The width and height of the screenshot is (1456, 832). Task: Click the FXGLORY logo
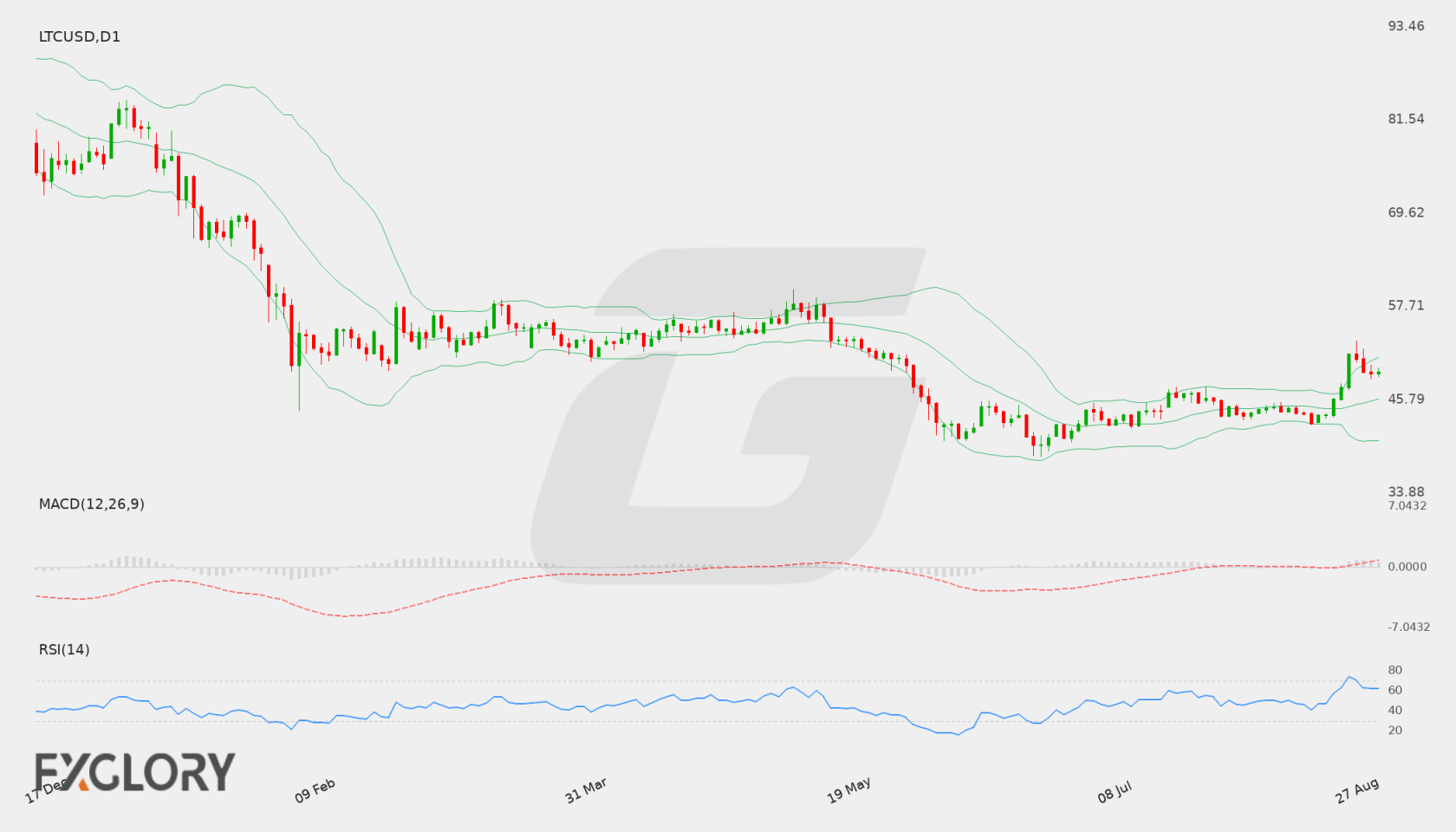click(135, 771)
